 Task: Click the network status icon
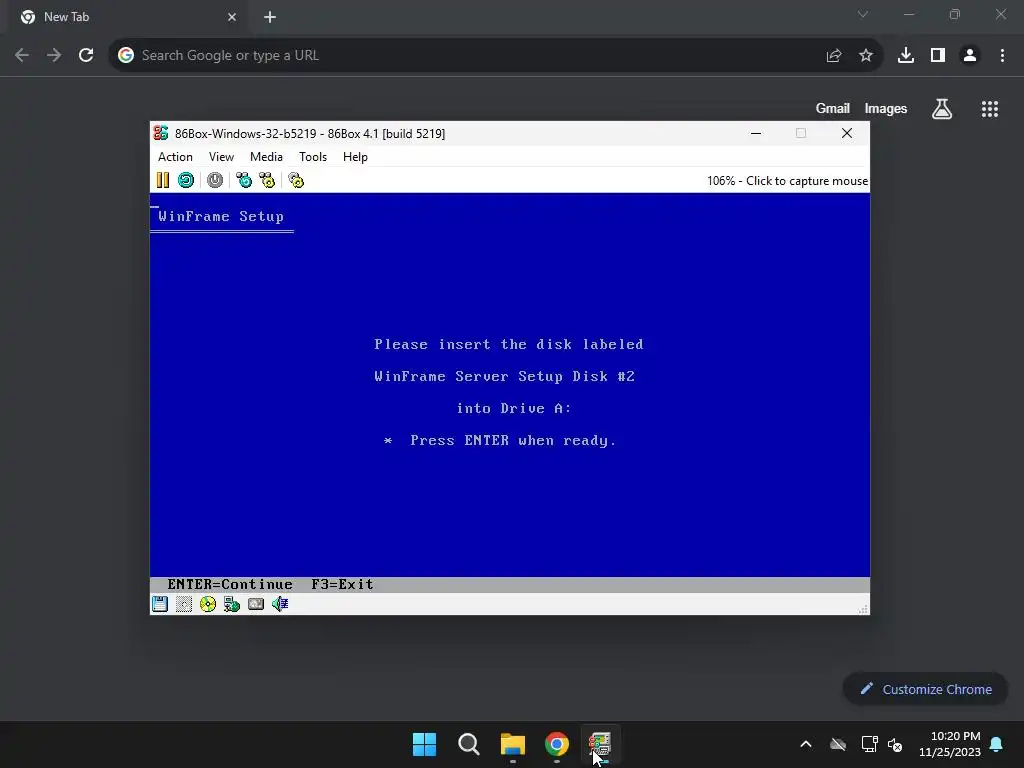click(232, 604)
